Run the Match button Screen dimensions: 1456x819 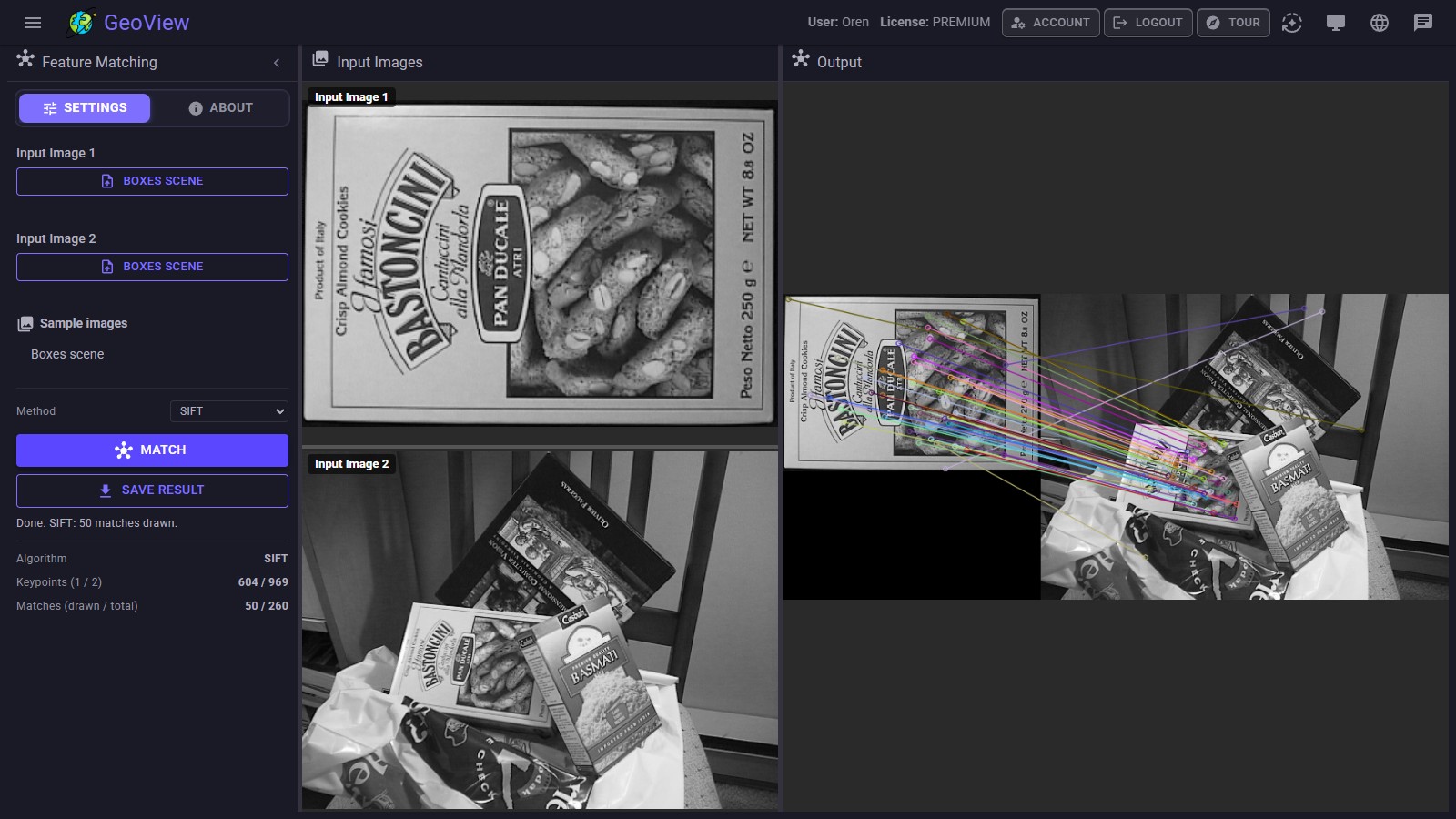click(152, 450)
